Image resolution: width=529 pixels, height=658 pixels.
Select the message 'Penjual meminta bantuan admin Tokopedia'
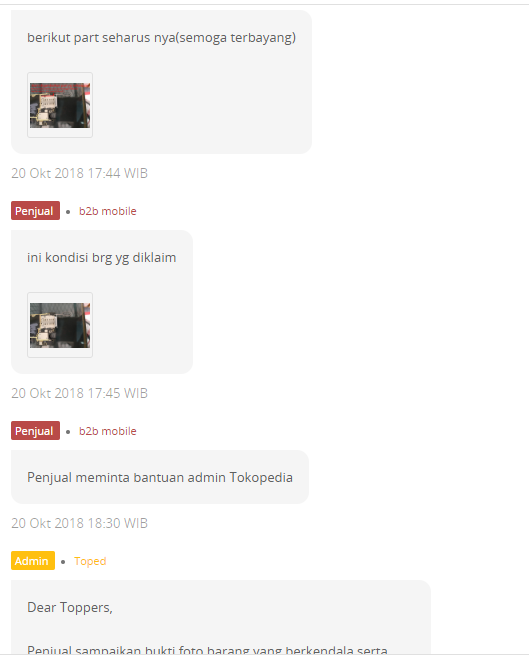pyautogui.click(x=160, y=478)
